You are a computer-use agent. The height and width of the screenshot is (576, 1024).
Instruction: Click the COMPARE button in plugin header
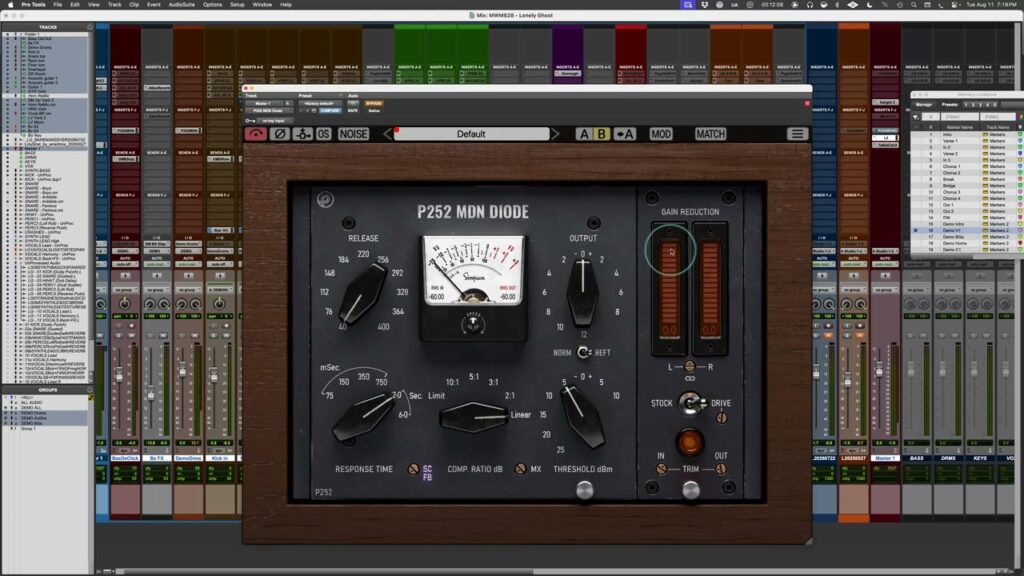point(330,110)
